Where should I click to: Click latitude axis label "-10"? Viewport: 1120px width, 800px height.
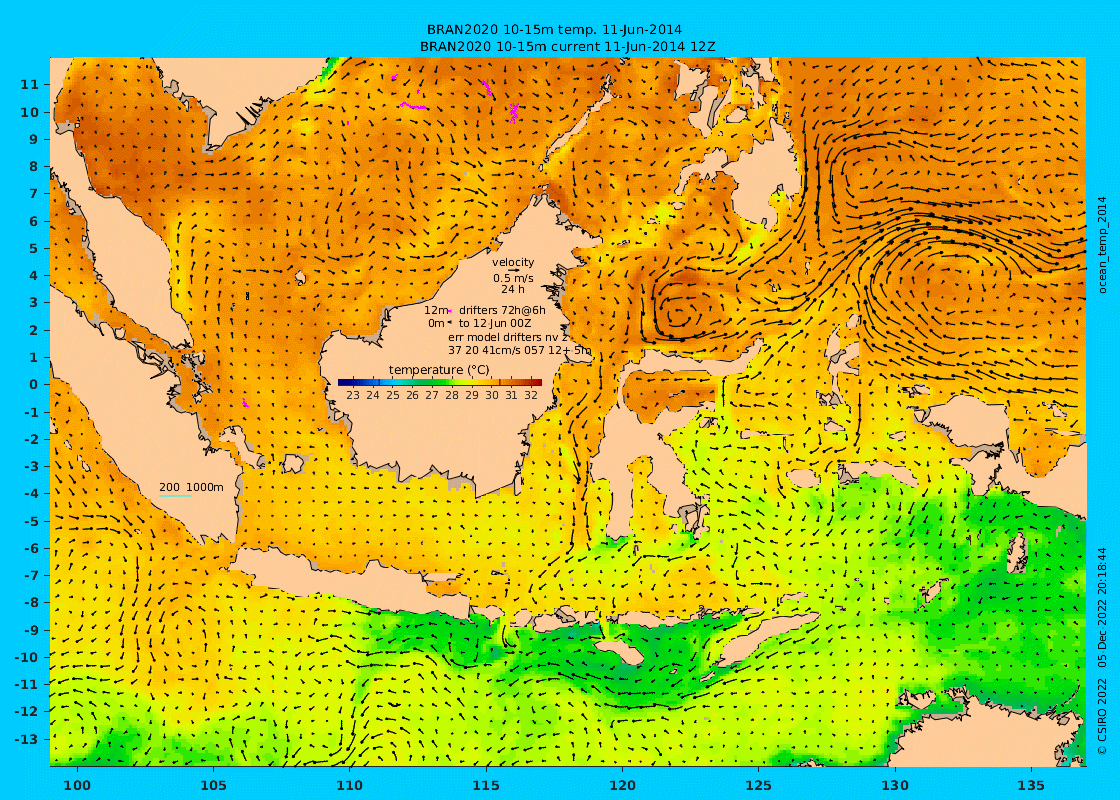[26, 656]
